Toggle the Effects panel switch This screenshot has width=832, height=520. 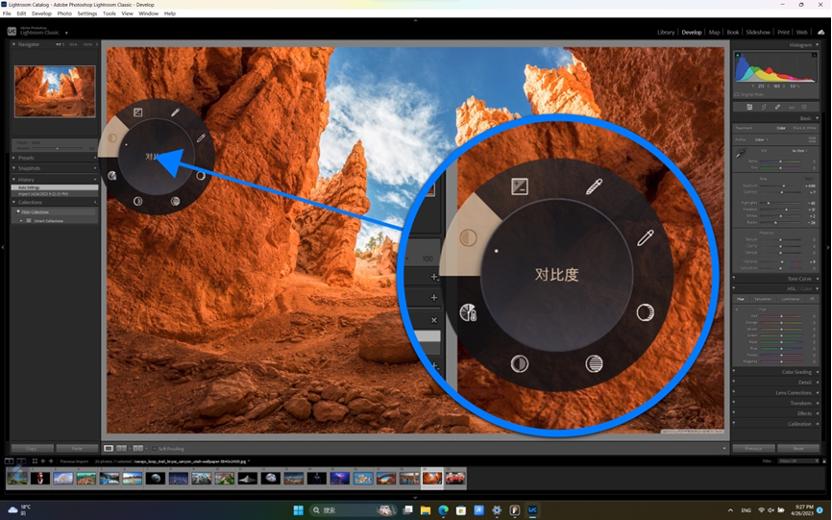pos(734,413)
